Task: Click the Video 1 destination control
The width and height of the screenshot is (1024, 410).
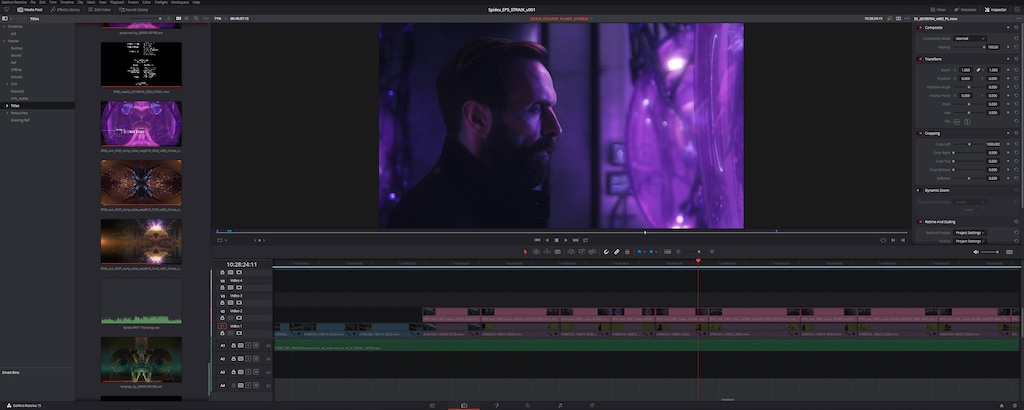Action: [x=223, y=326]
